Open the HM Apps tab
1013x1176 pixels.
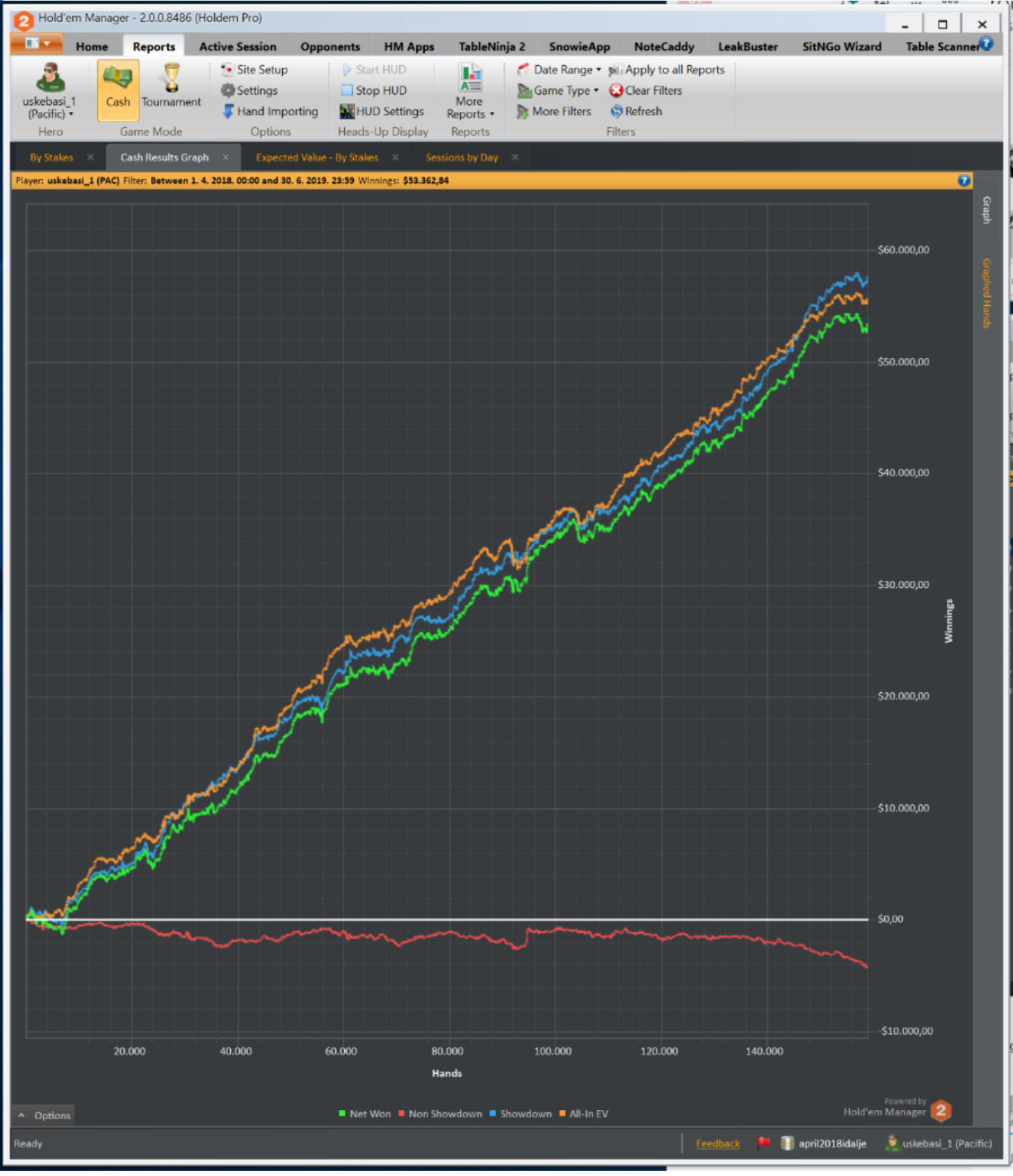point(409,47)
